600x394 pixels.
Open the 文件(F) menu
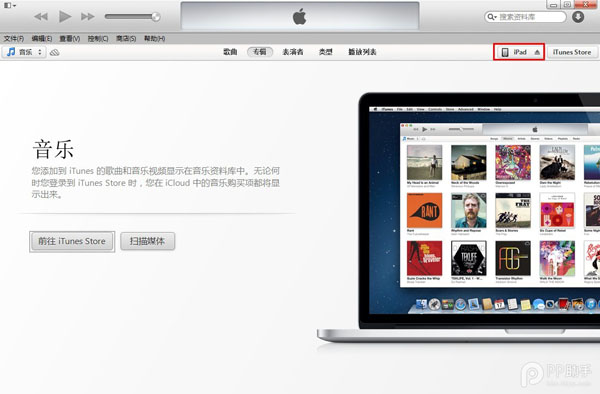14,39
